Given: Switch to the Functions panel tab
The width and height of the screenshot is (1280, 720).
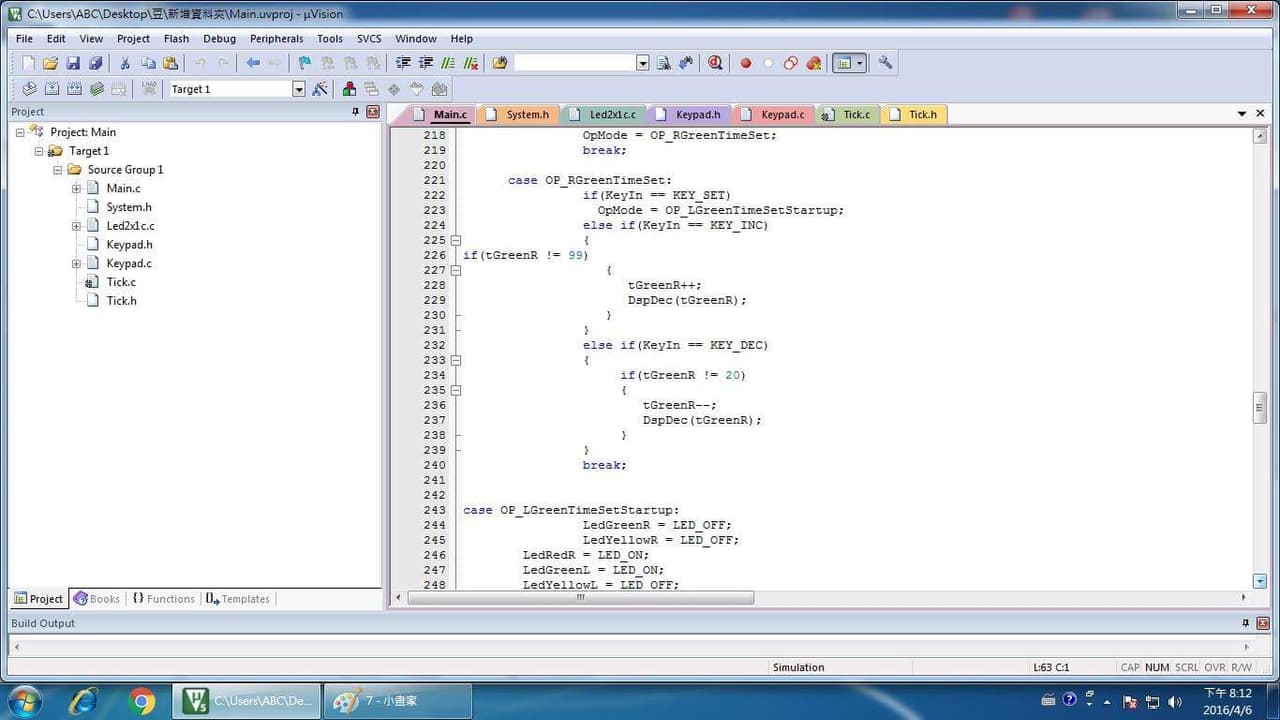Looking at the screenshot, I should (x=163, y=599).
